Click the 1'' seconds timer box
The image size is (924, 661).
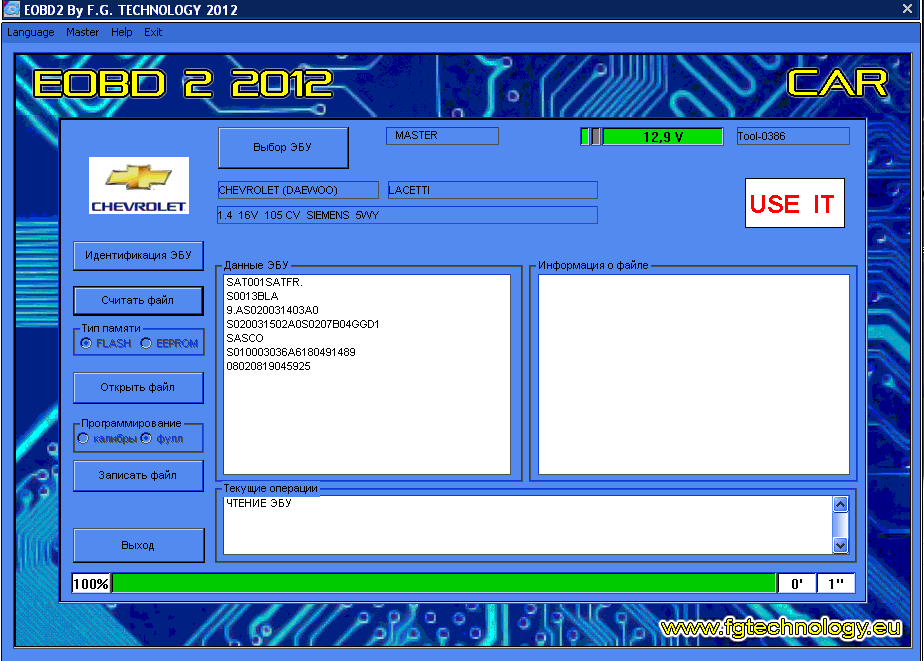tap(836, 584)
